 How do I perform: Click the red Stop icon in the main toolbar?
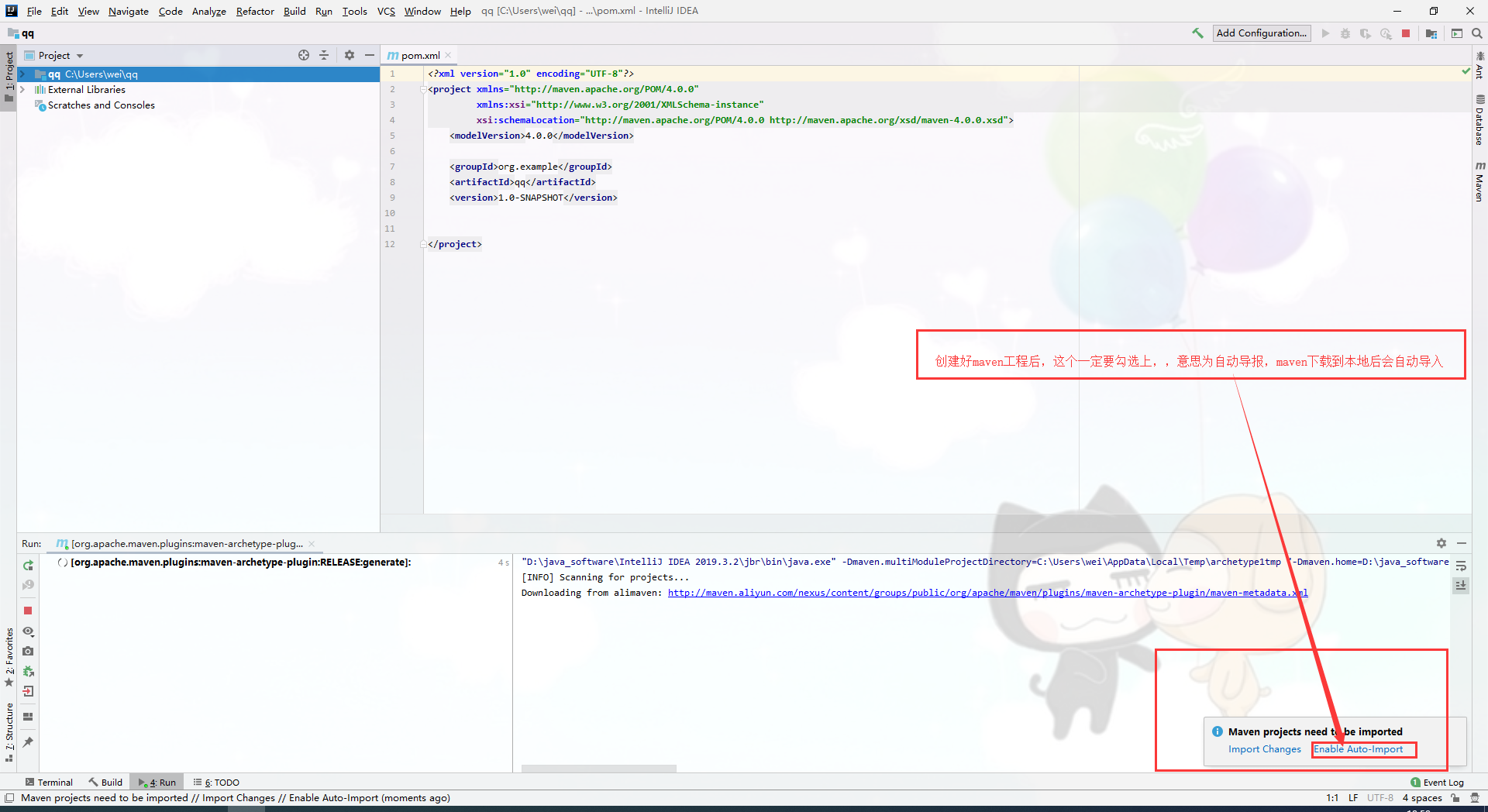[x=1406, y=33]
